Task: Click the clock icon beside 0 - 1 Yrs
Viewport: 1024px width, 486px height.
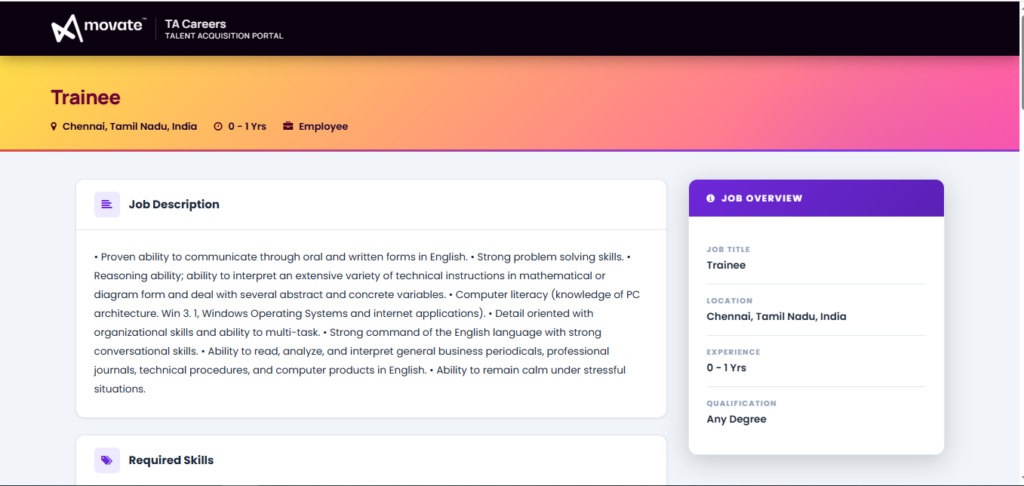Action: click(218, 127)
